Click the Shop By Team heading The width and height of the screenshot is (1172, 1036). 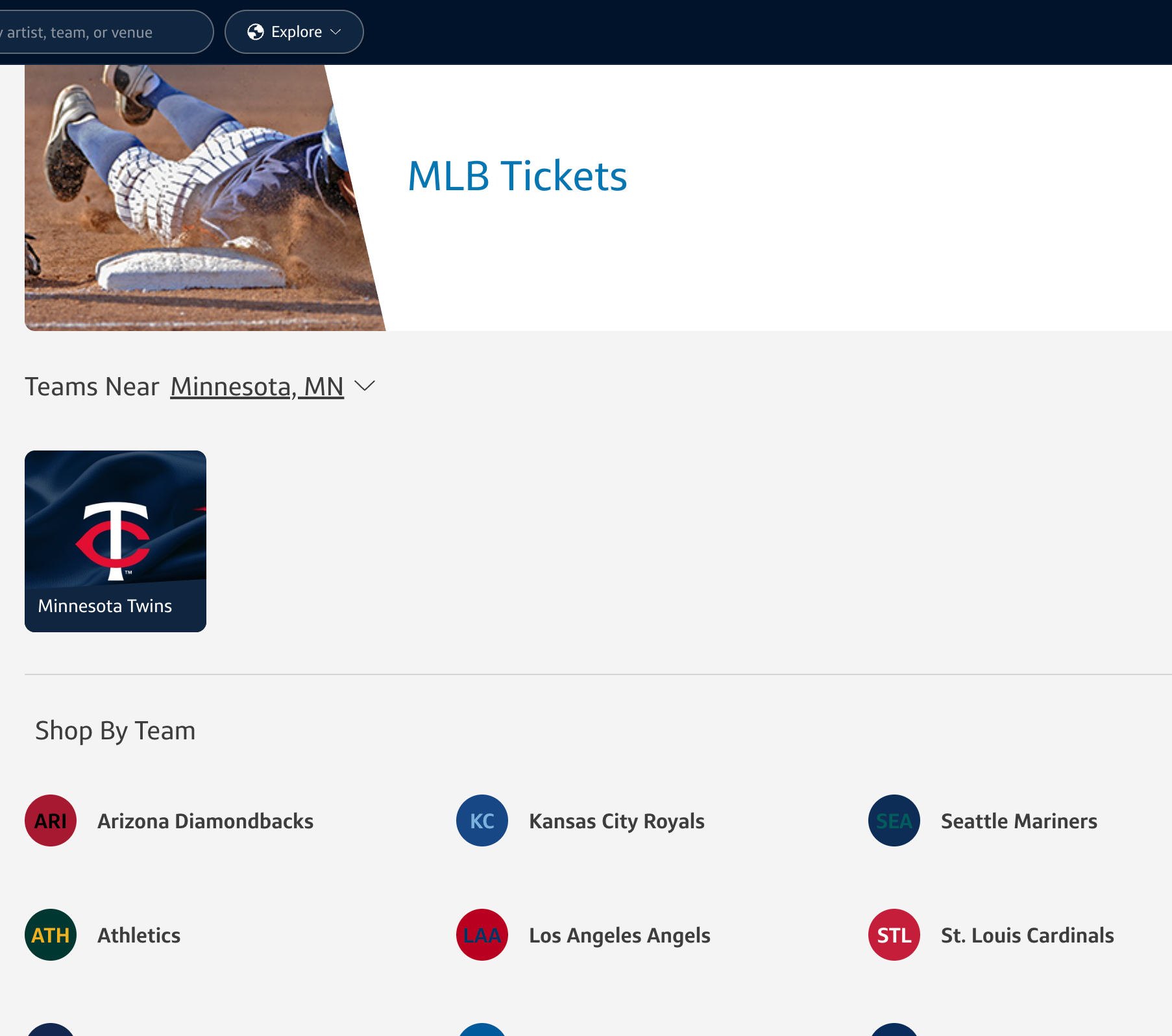(116, 731)
